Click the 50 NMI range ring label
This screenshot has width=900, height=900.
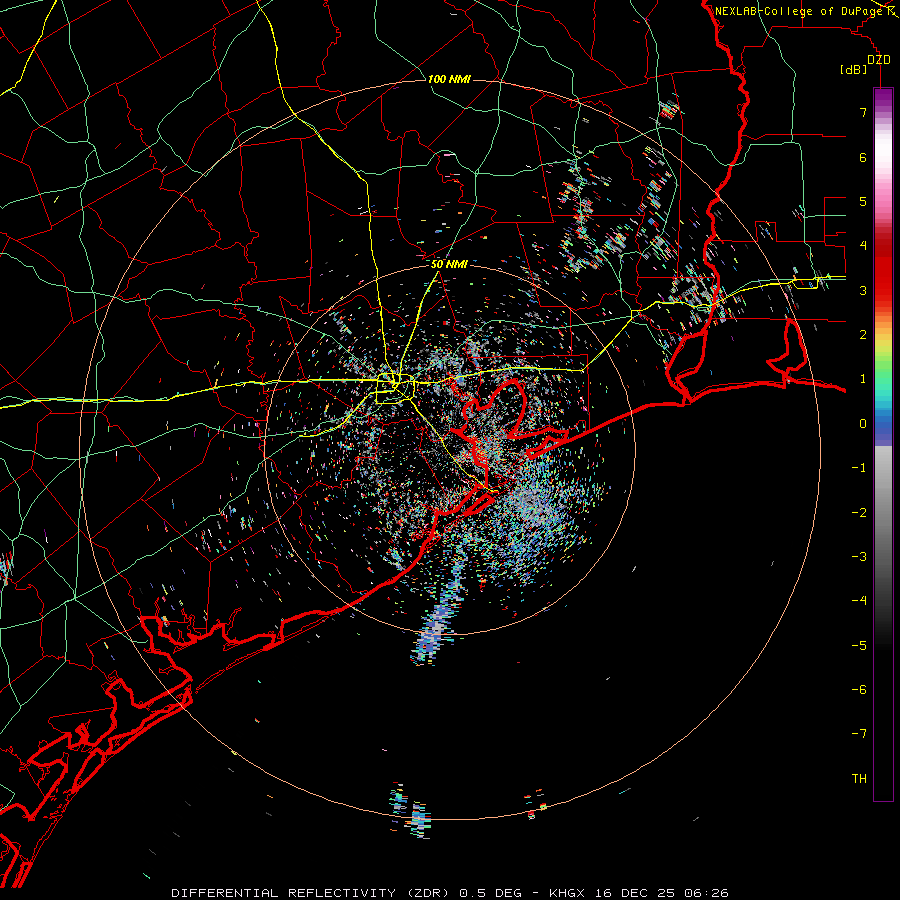449,264
